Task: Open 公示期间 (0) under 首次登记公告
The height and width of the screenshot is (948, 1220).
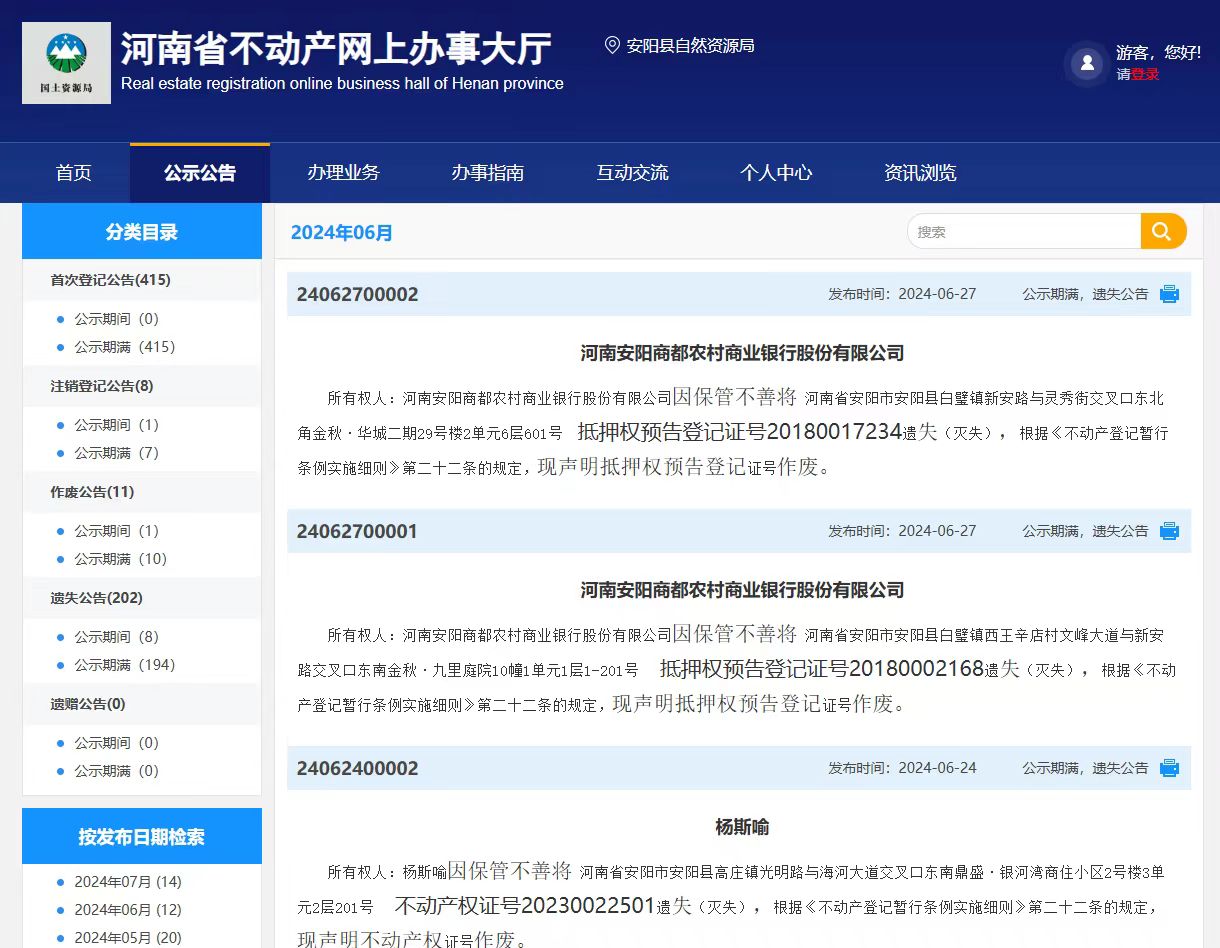Action: (x=116, y=319)
